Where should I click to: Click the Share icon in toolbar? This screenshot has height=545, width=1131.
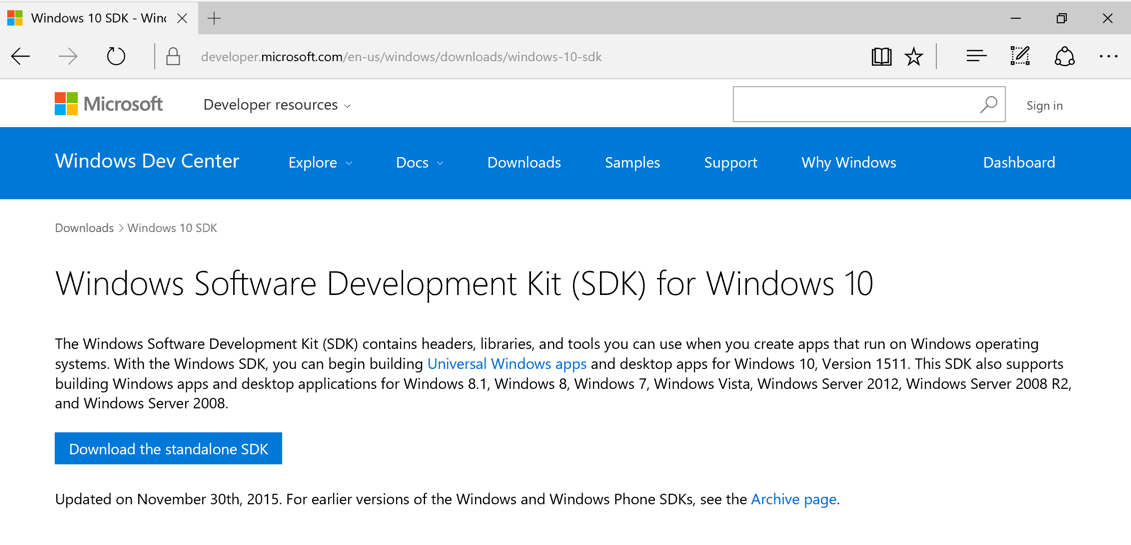pos(1064,57)
